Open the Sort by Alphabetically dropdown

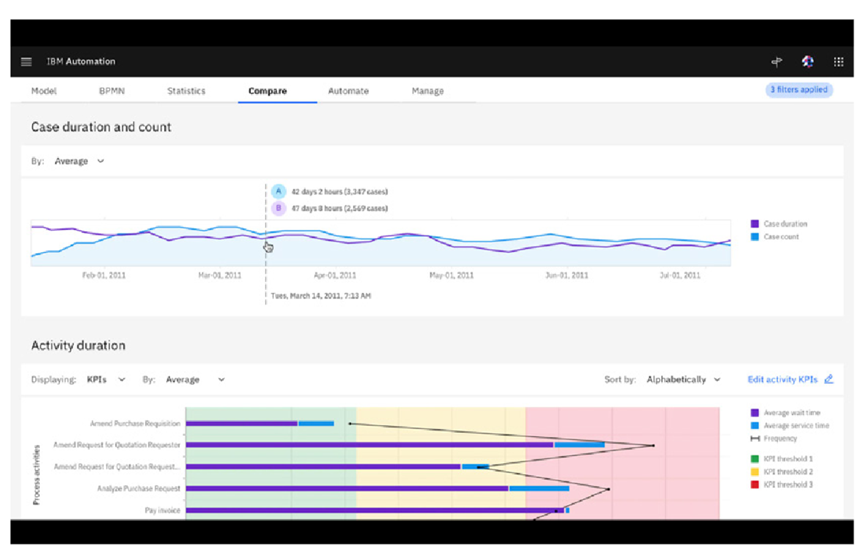click(x=684, y=379)
